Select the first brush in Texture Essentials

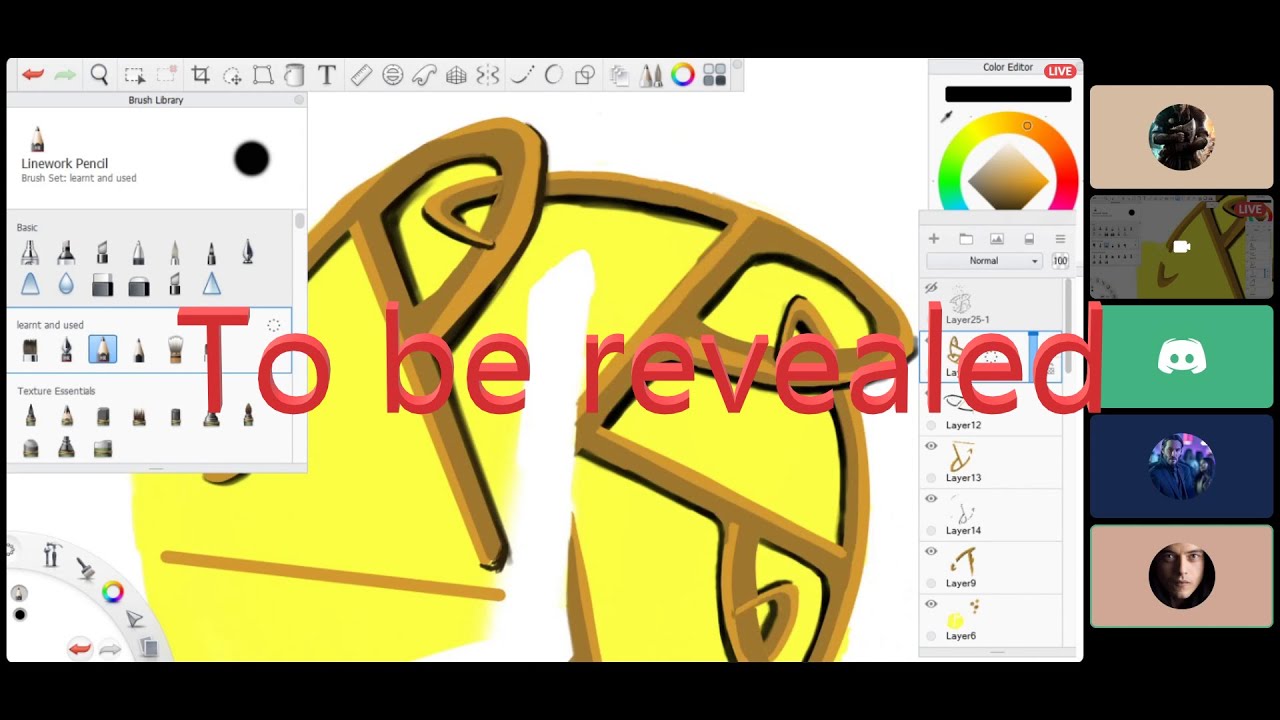pyautogui.click(x=30, y=416)
